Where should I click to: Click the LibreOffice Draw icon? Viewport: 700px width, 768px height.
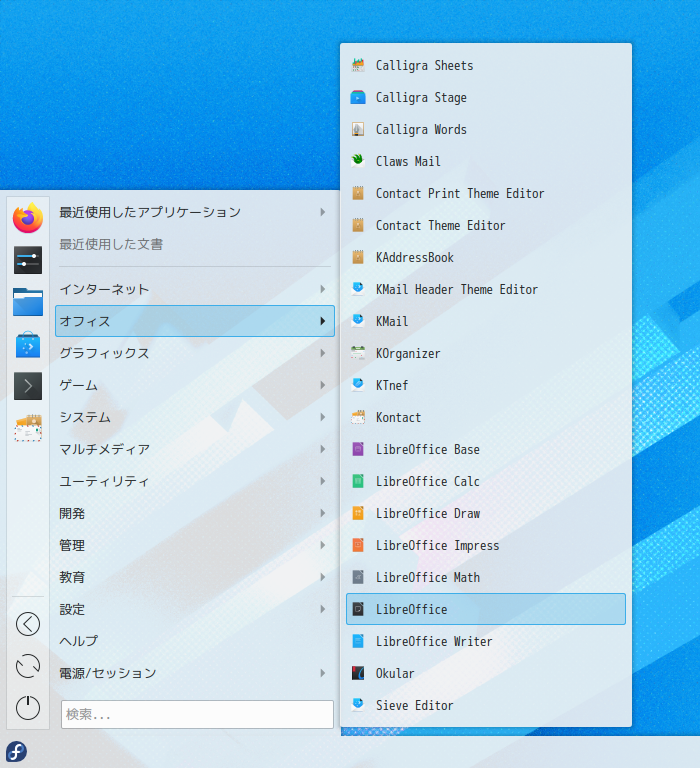358,513
